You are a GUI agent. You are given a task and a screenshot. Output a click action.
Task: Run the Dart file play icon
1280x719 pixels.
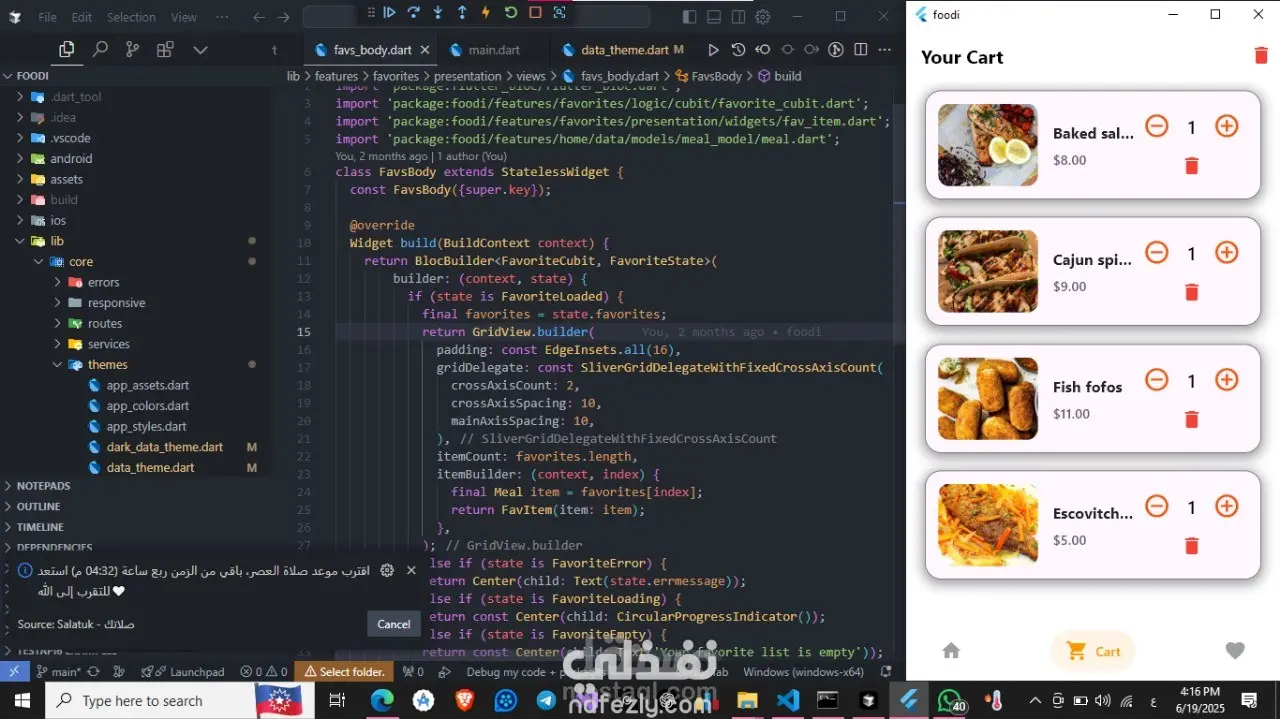point(713,49)
